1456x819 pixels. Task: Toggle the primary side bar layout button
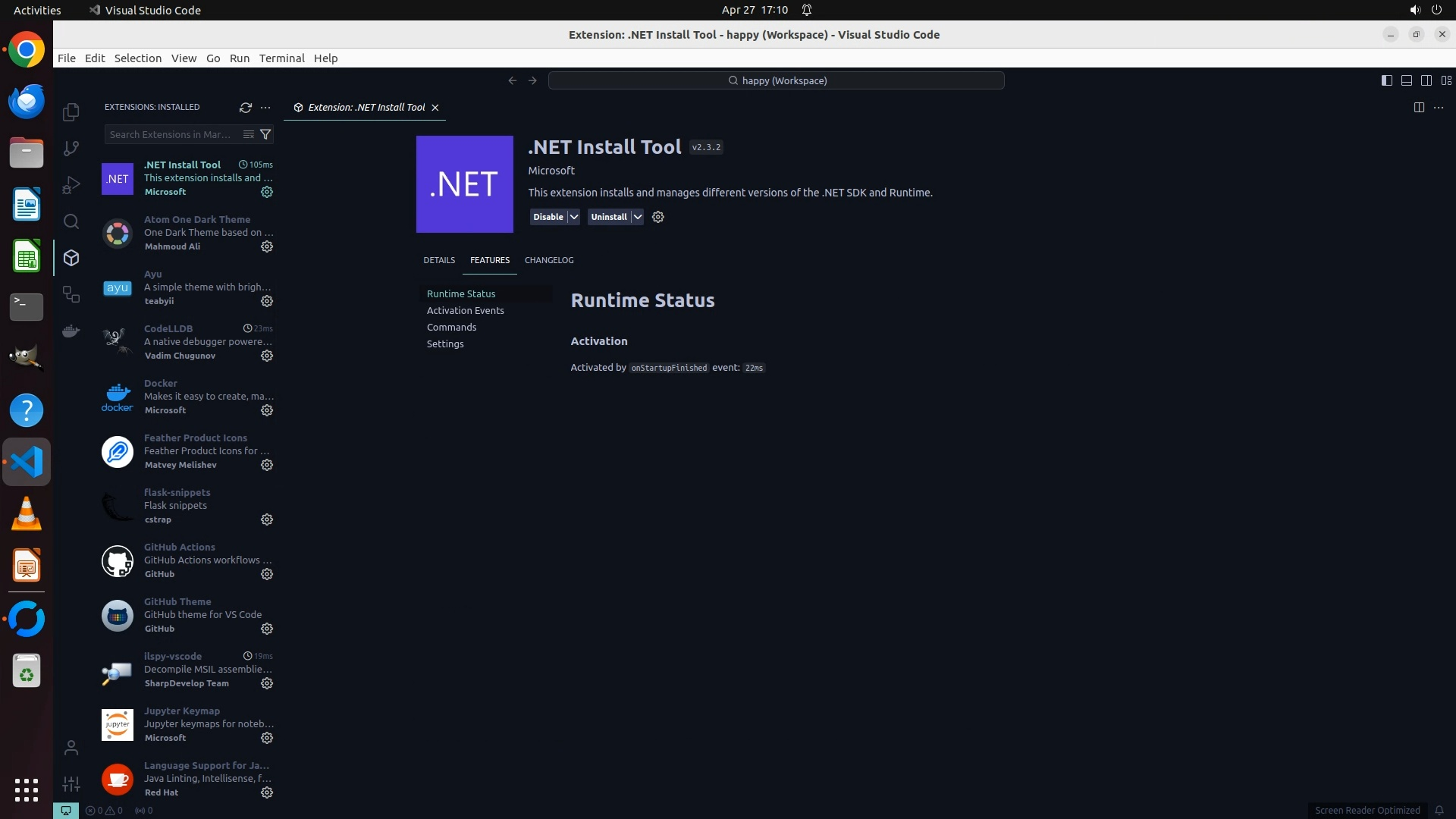click(x=1386, y=80)
